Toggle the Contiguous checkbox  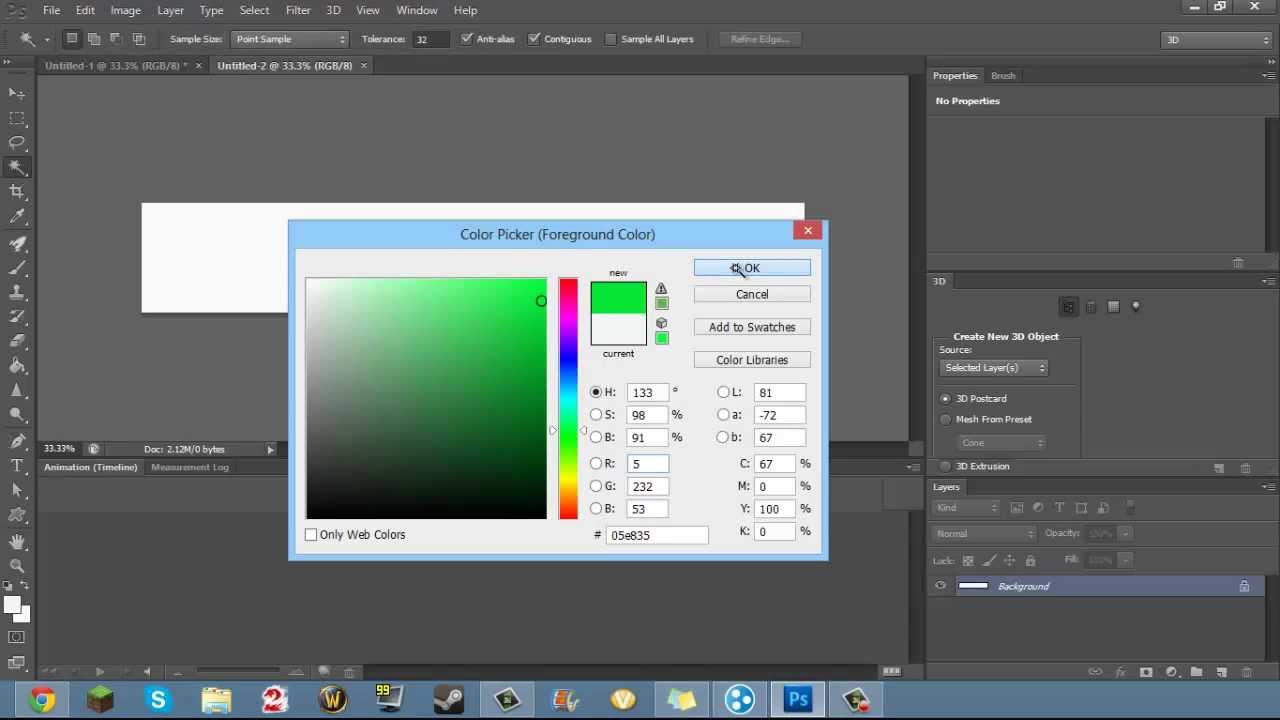tap(534, 39)
